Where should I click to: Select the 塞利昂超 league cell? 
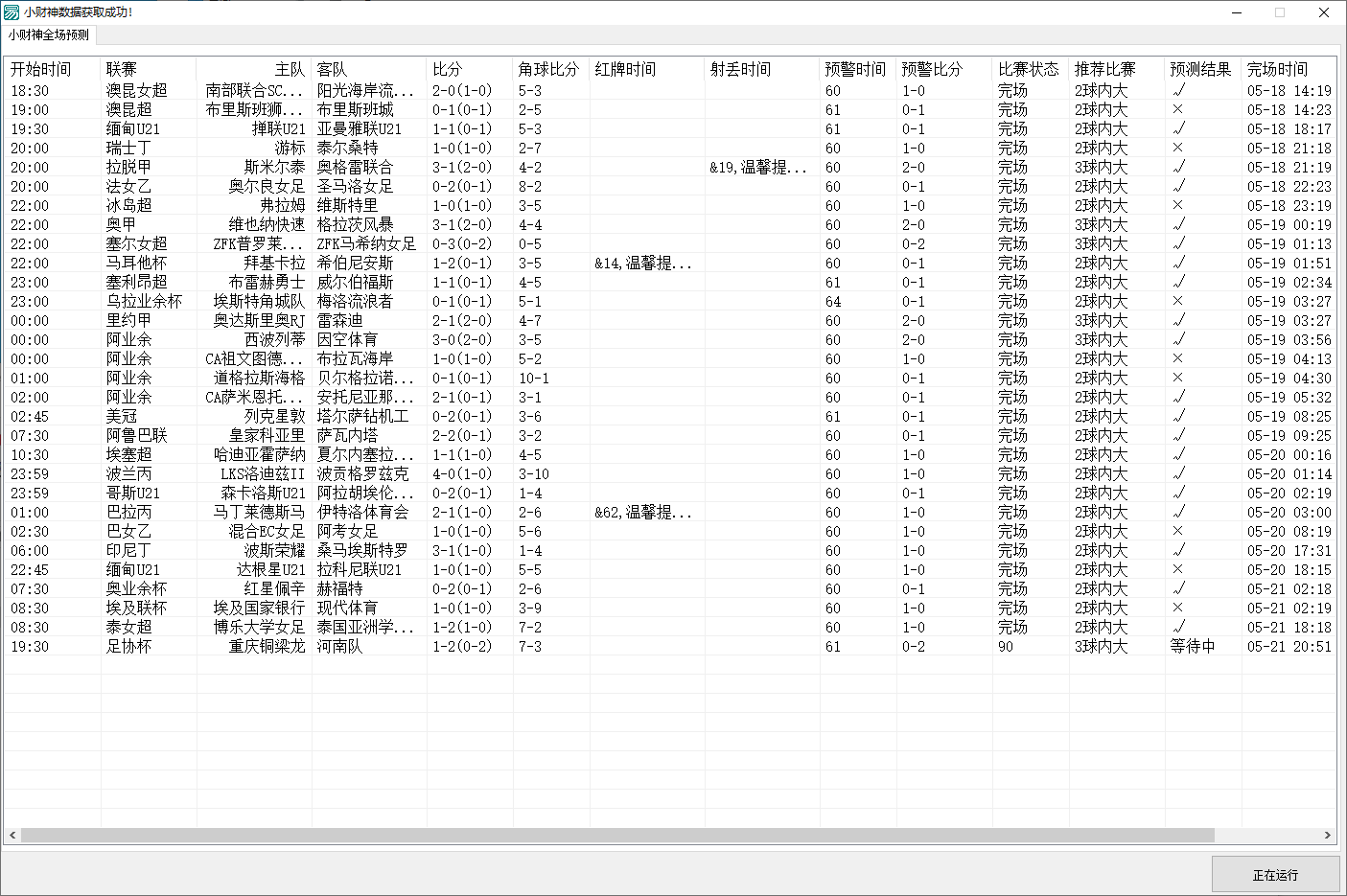click(x=136, y=282)
